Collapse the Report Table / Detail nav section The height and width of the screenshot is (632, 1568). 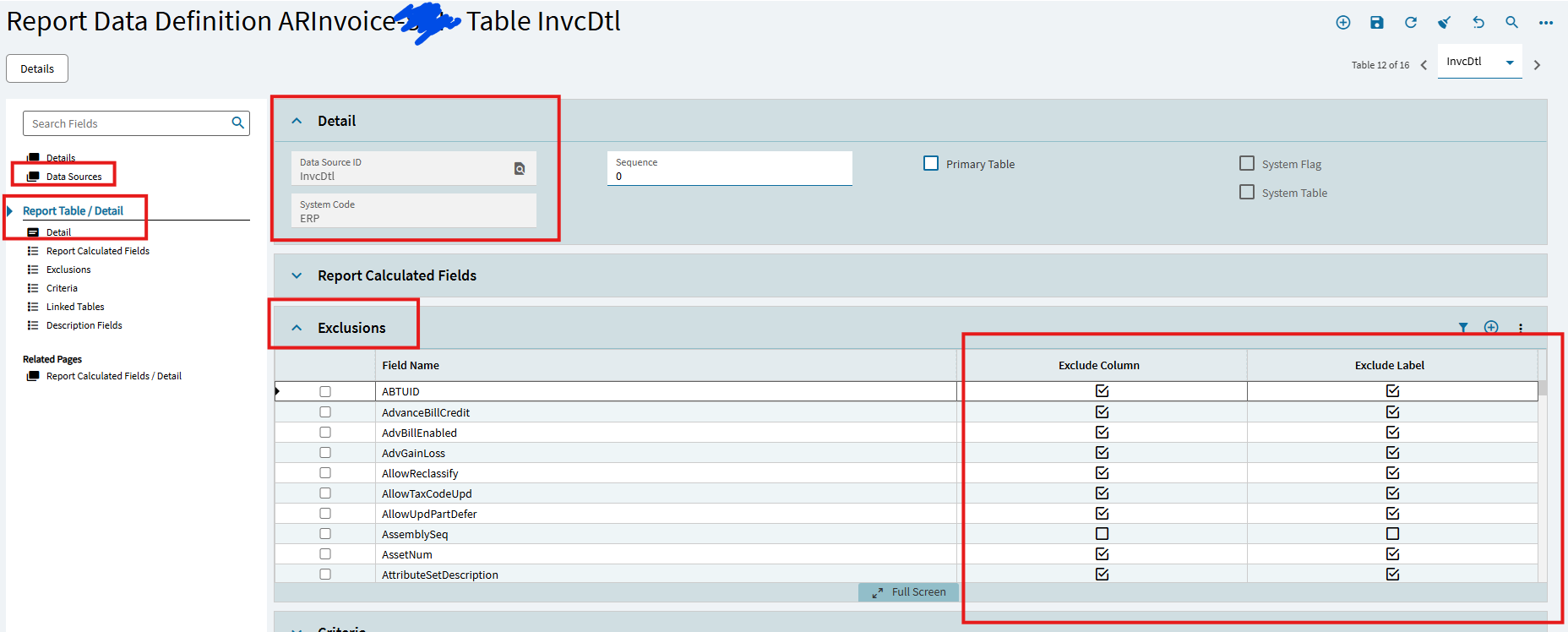click(x=9, y=211)
